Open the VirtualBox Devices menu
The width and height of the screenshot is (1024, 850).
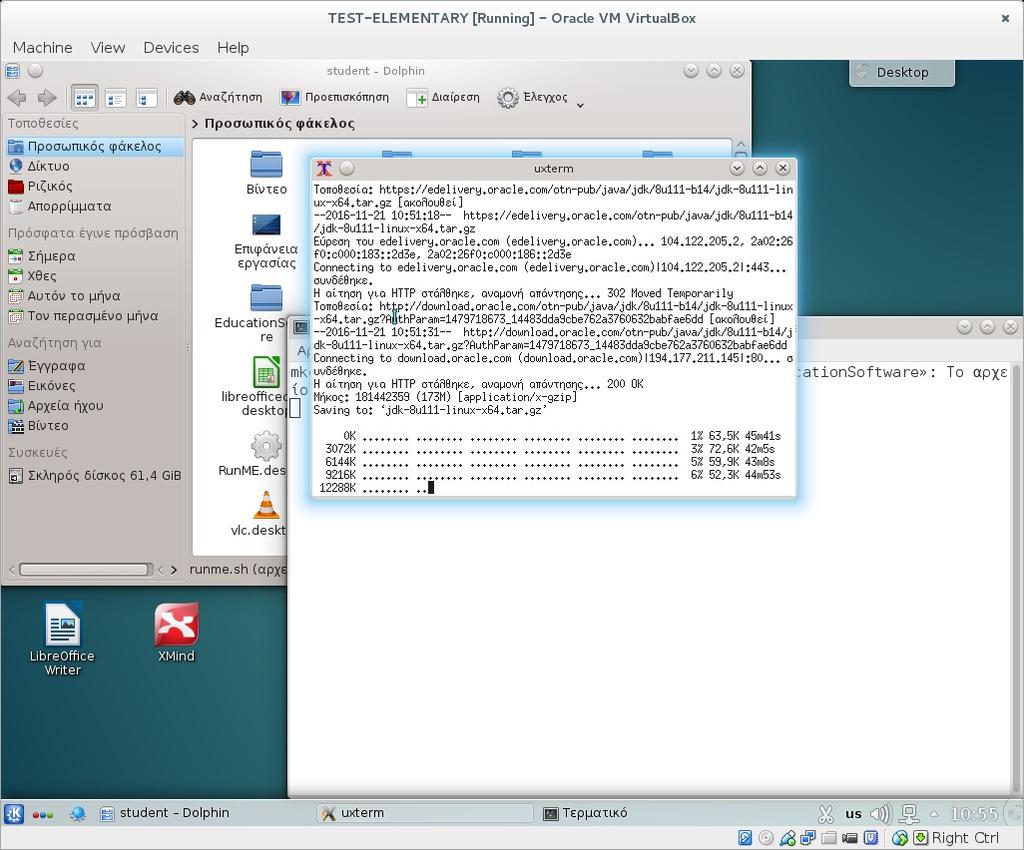coord(171,48)
